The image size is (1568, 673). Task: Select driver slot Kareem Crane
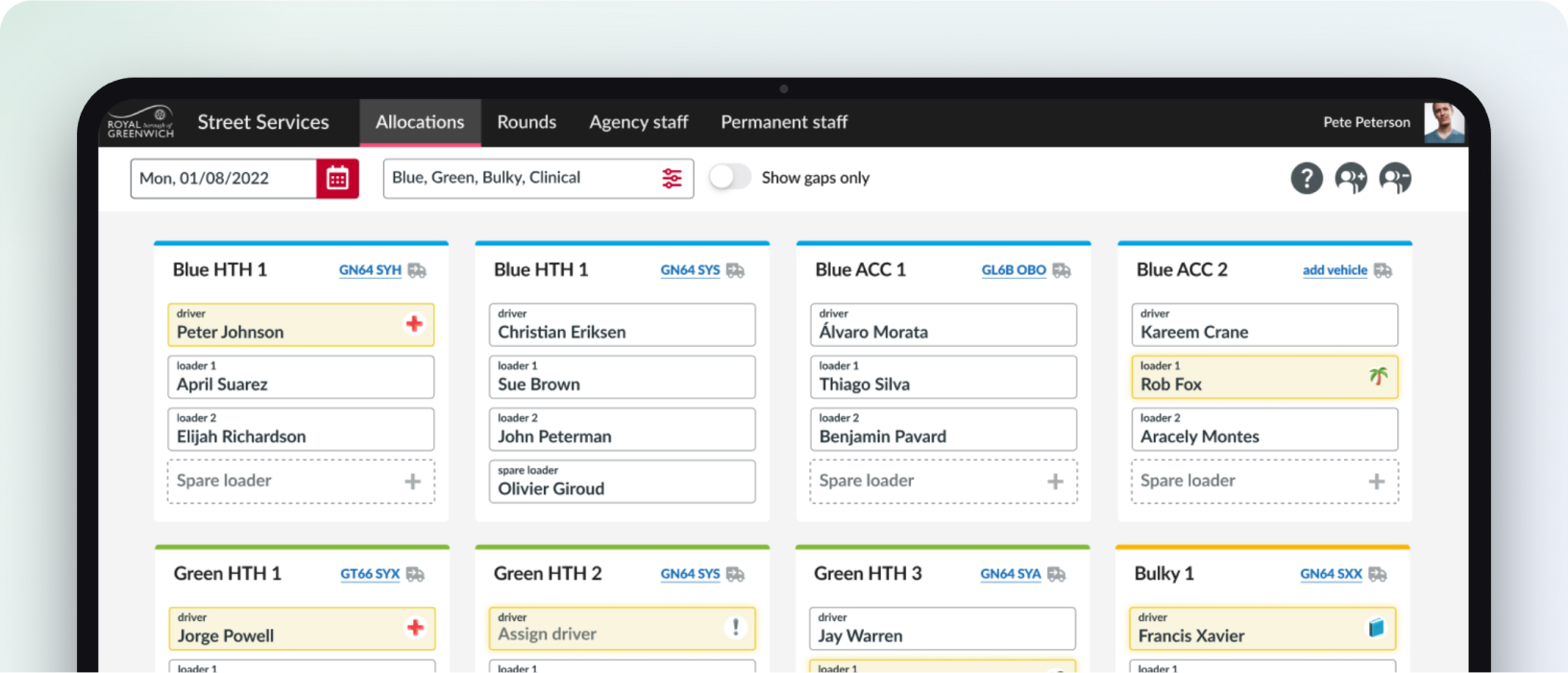click(1264, 325)
